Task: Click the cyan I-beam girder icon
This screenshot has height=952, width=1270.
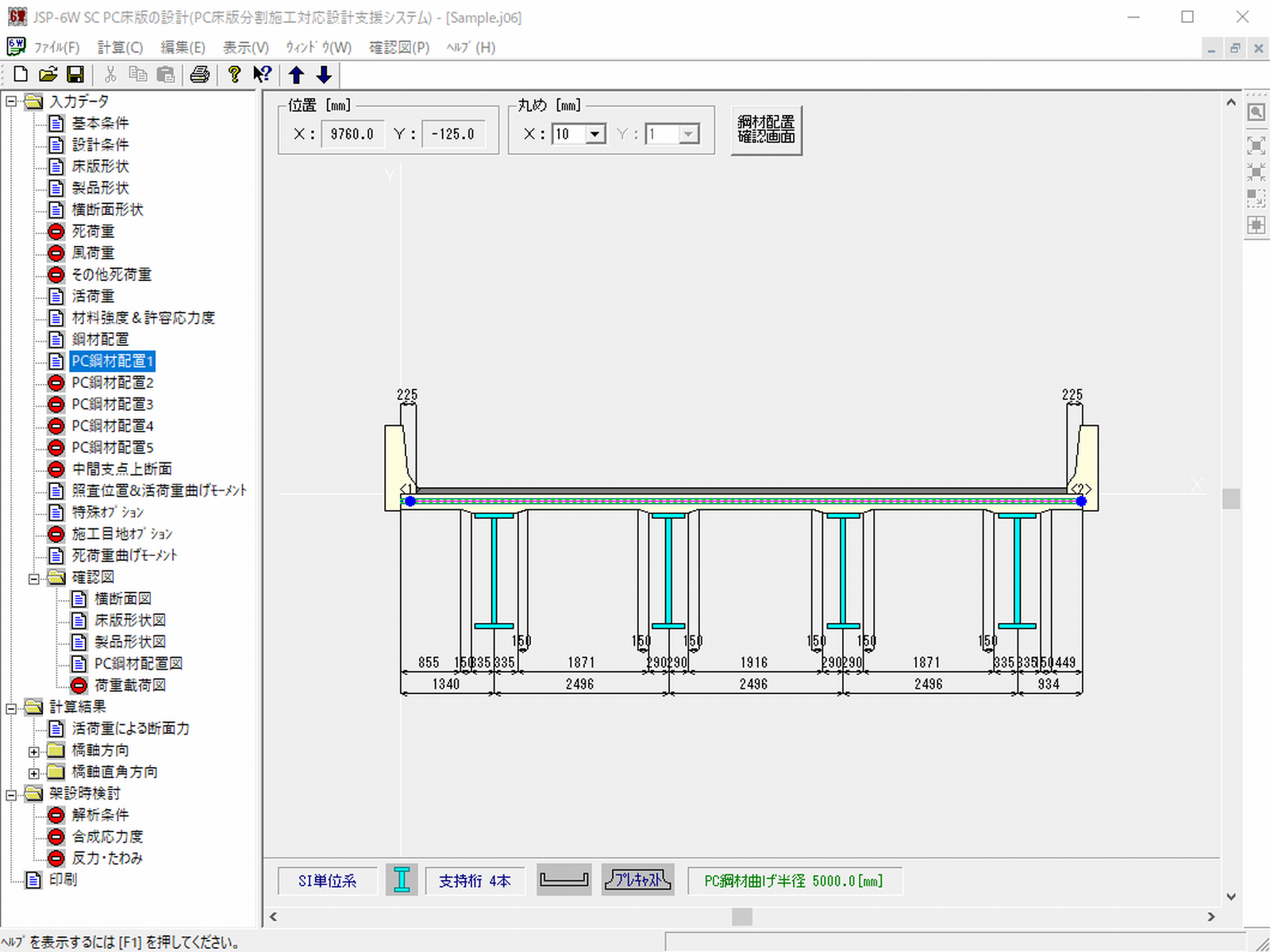Action: click(402, 880)
